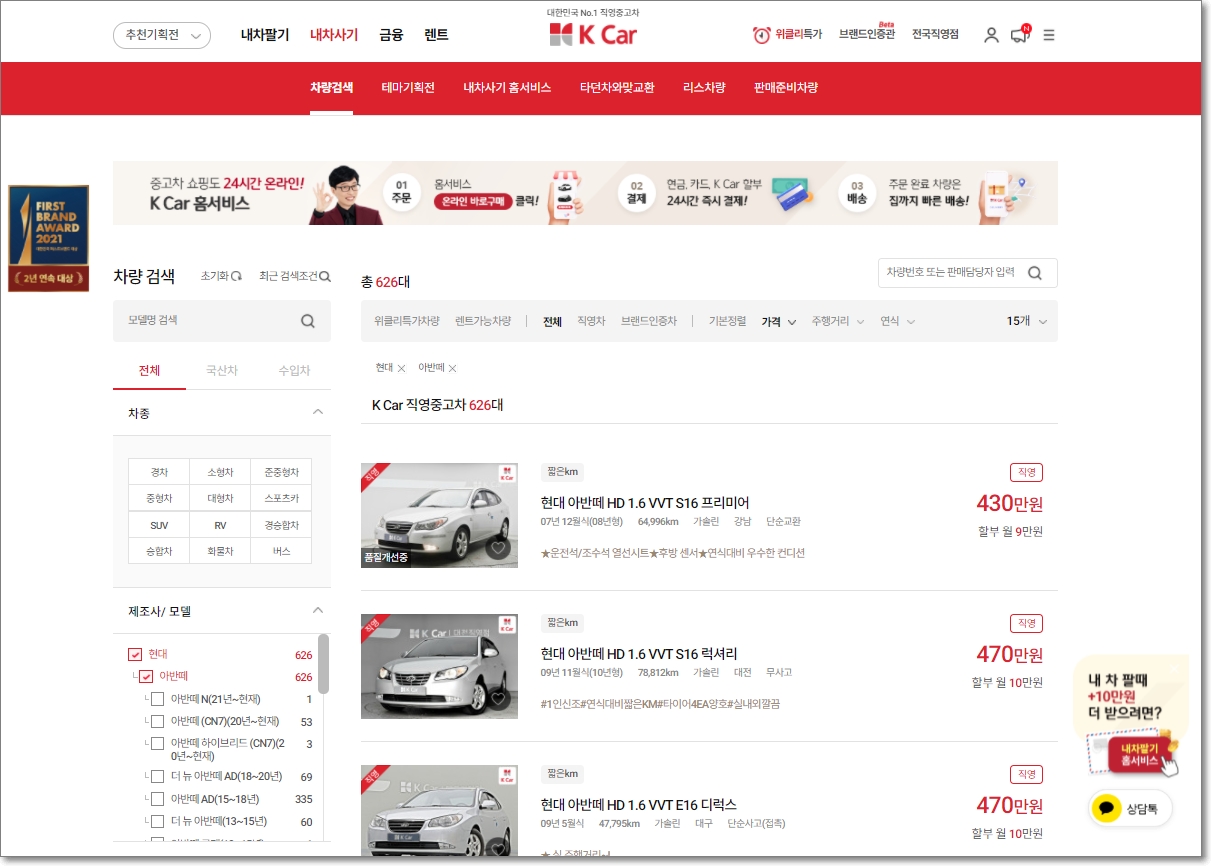Click the K Car logo
Image resolution: width=1211 pixels, height=866 pixels.
[593, 34]
